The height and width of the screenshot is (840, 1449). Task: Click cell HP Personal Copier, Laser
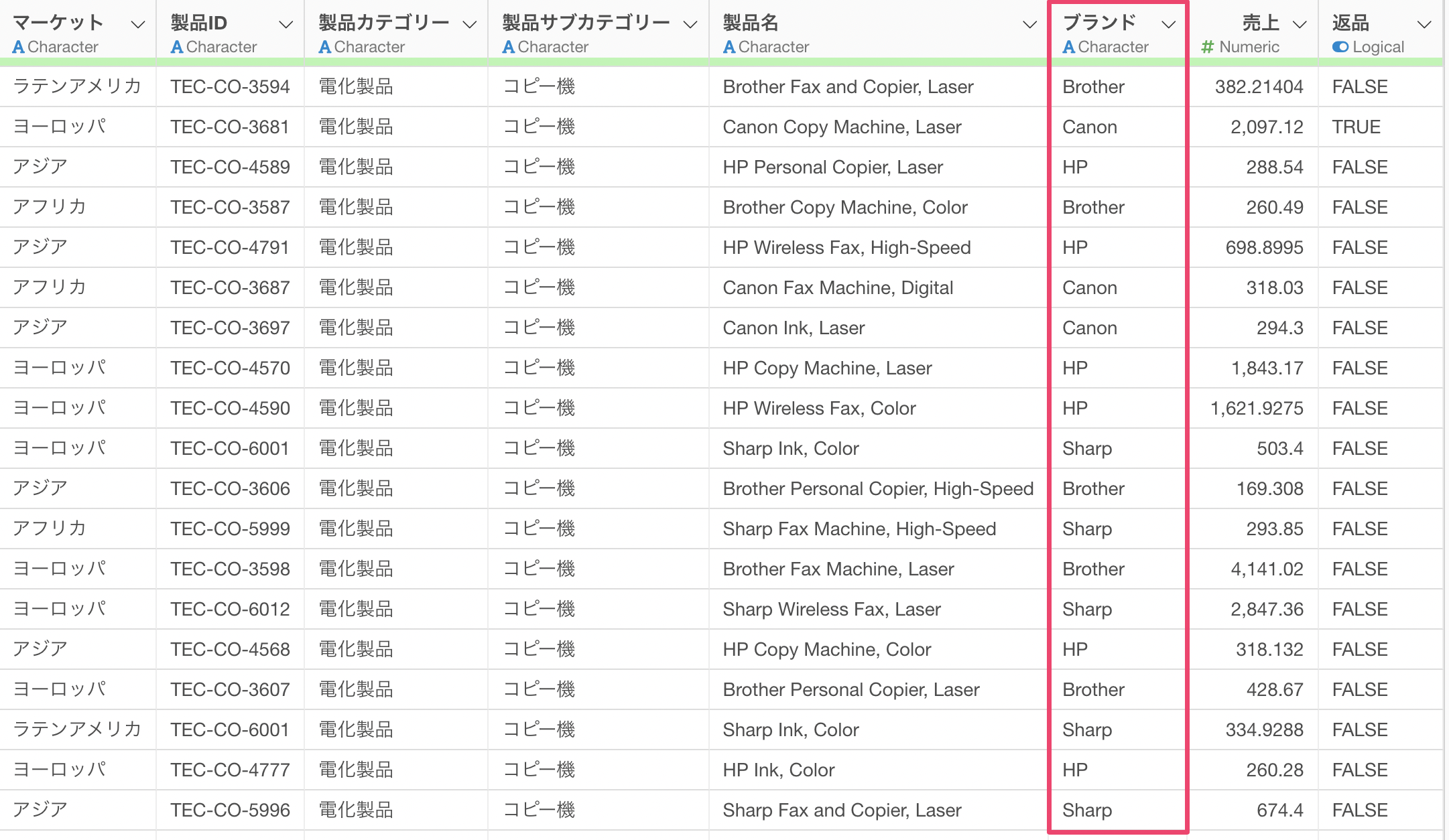(x=832, y=167)
